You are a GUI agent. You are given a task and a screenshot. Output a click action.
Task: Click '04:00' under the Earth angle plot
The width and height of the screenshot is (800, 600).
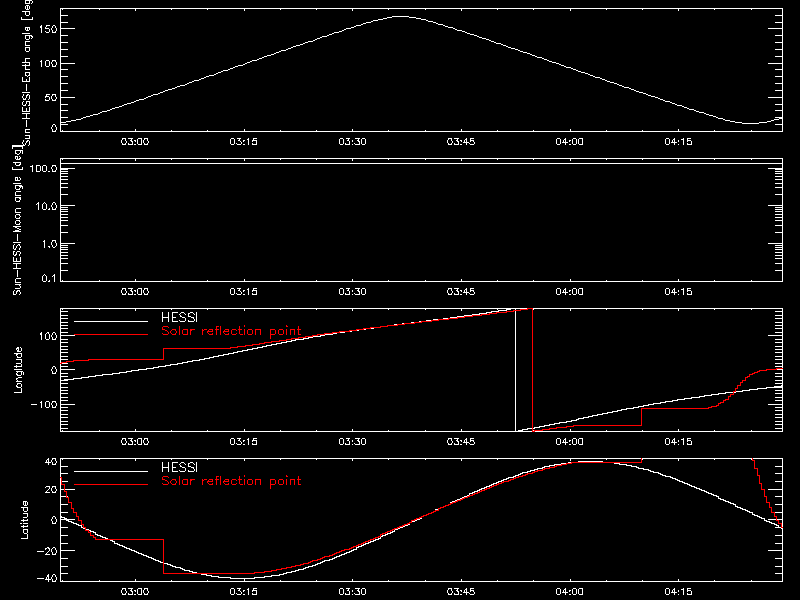click(569, 141)
